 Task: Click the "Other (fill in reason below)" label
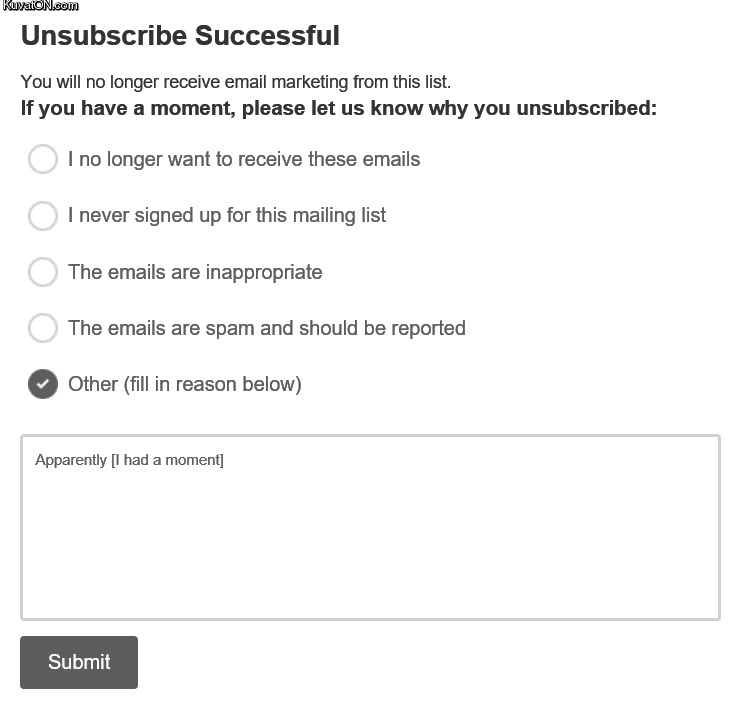coord(184,384)
